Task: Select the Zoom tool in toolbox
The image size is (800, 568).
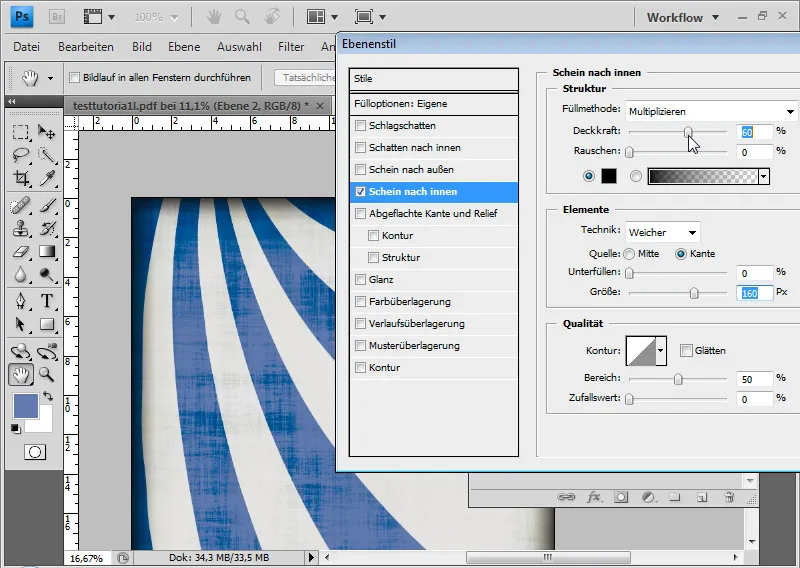Action: [x=47, y=375]
